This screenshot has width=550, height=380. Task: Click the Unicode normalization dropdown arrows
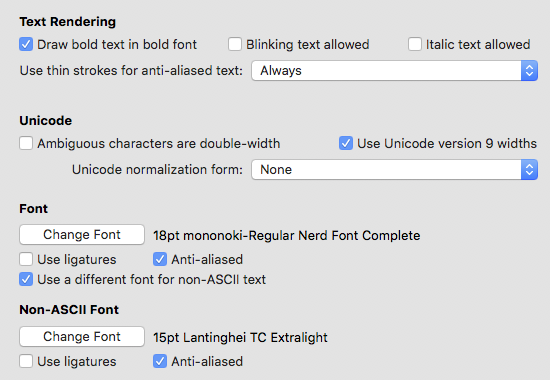pyautogui.click(x=529, y=169)
